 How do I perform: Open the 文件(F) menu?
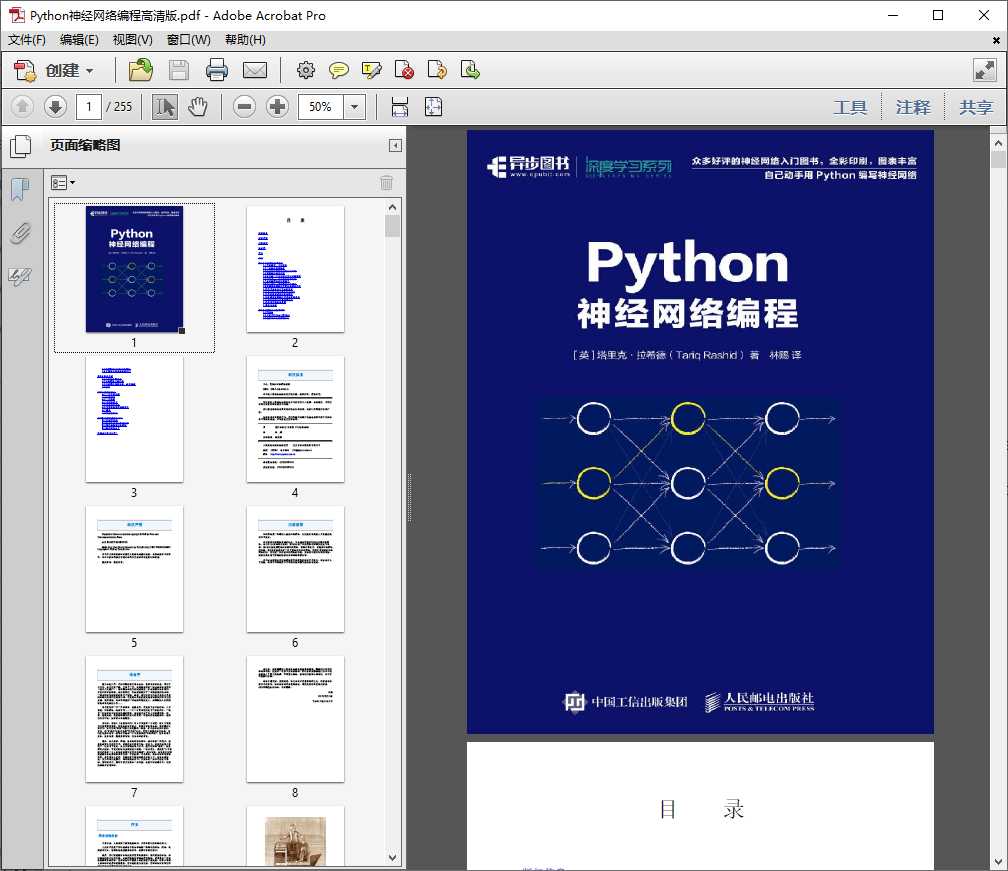pyautogui.click(x=26, y=40)
